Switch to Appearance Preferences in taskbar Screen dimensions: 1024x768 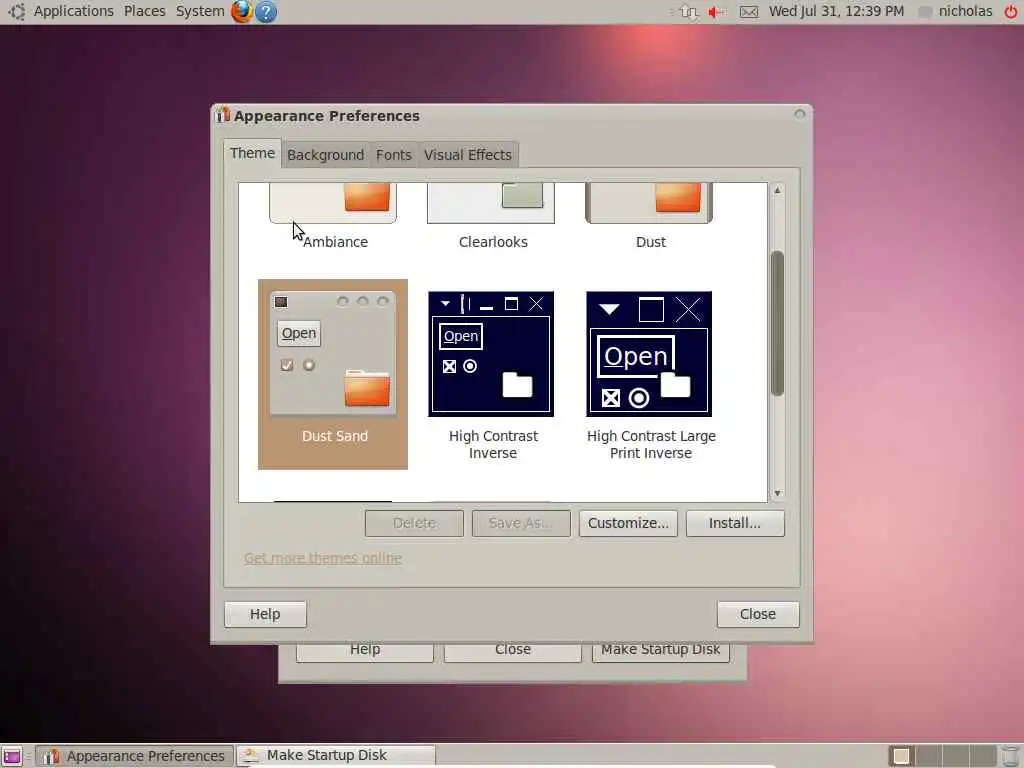point(135,756)
